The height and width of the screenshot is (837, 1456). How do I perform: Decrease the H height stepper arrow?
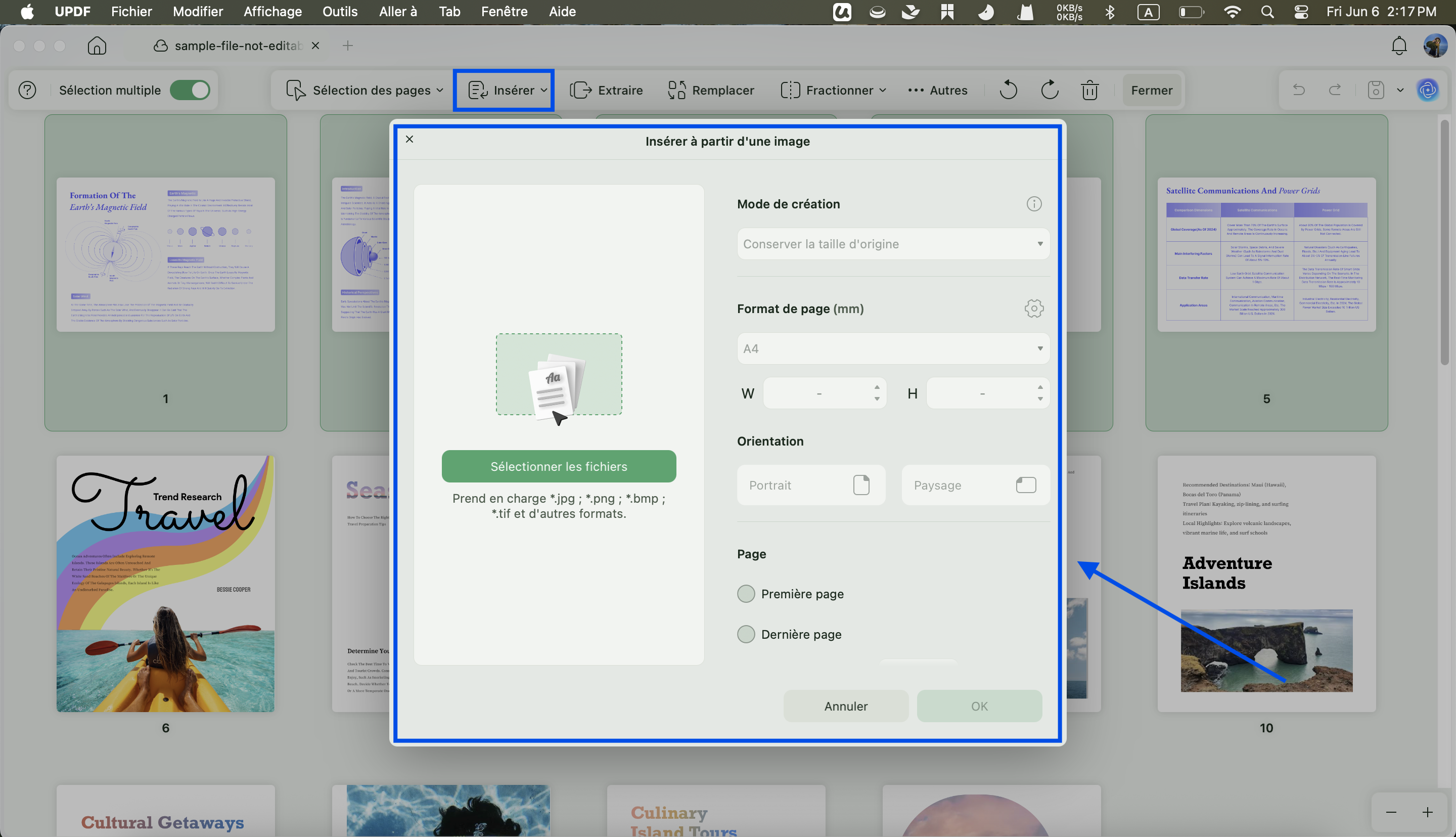click(x=1040, y=400)
